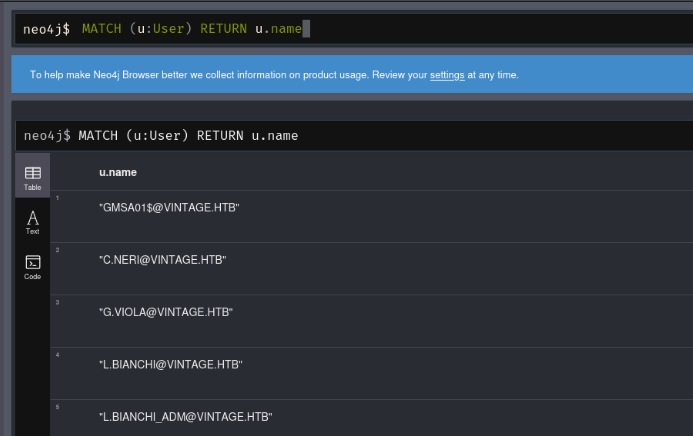Select the GMSA01$@VINTAGE.HTB result cell
The height and width of the screenshot is (436, 693).
tap(169, 207)
